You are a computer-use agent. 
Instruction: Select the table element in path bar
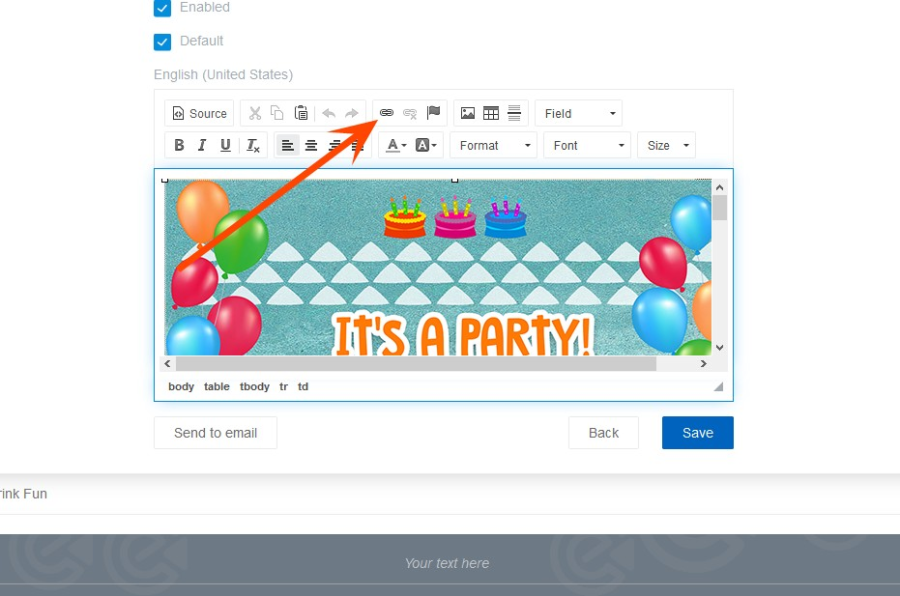(217, 386)
